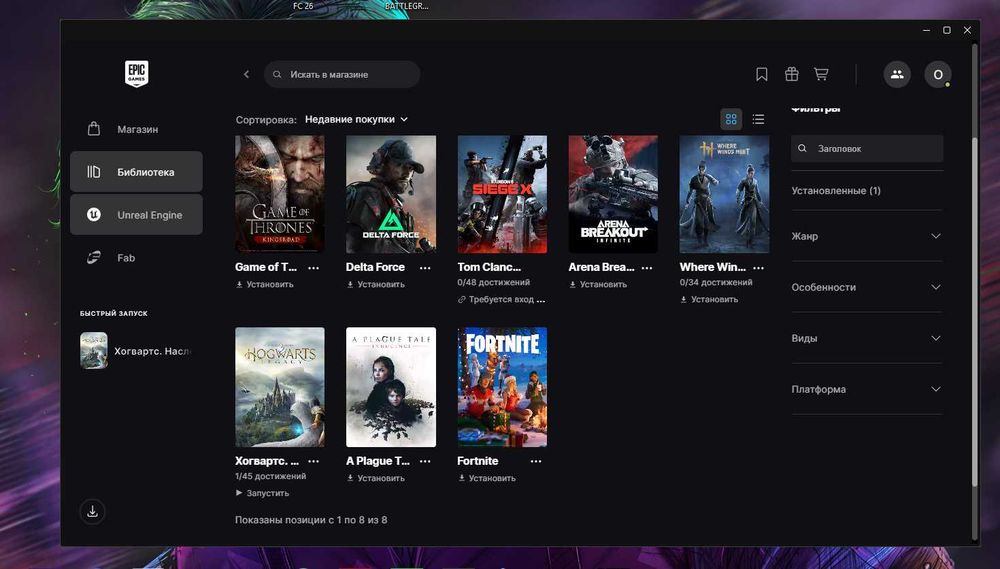The image size is (1000, 569).
Task: Click 0/48 достижений text
Action: 494,283
